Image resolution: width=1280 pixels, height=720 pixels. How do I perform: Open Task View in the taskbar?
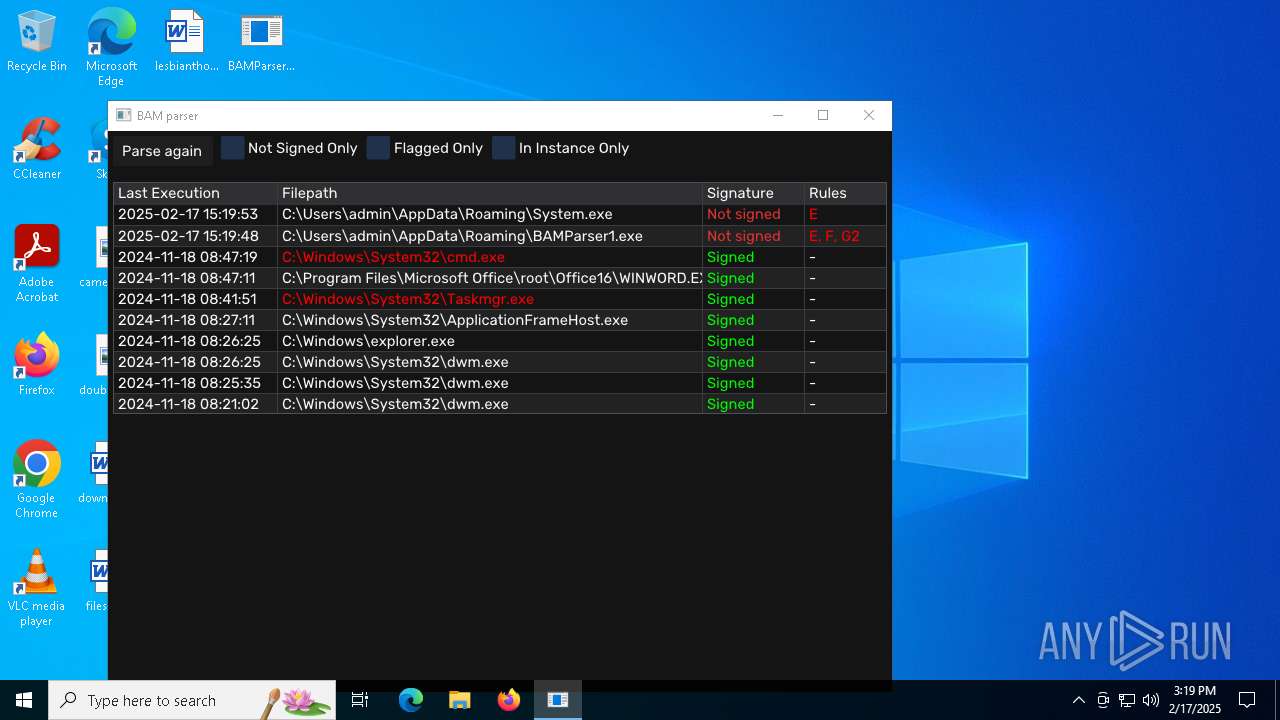pyautogui.click(x=360, y=700)
